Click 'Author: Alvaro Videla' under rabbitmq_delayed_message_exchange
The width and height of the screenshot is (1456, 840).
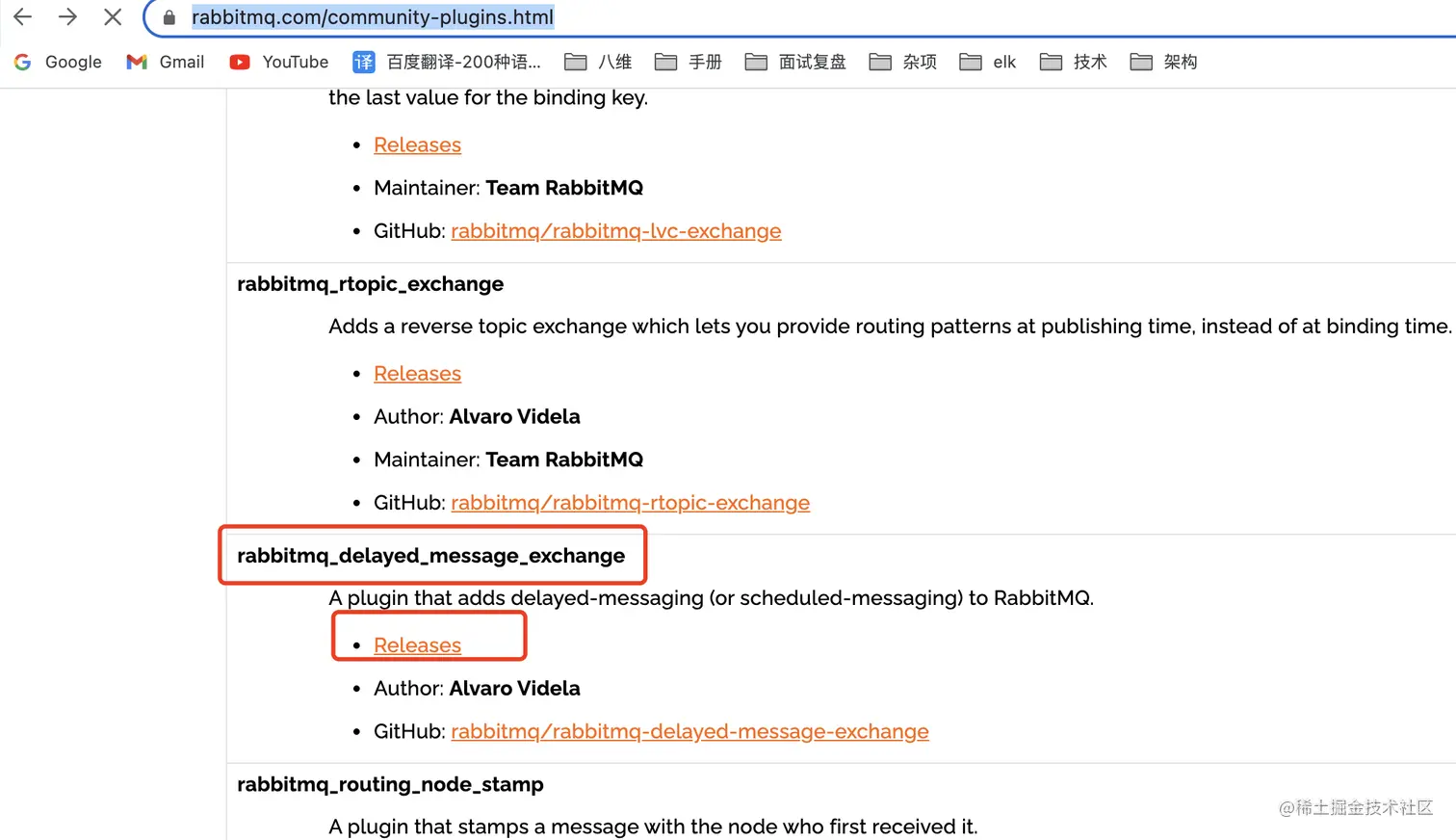point(477,689)
